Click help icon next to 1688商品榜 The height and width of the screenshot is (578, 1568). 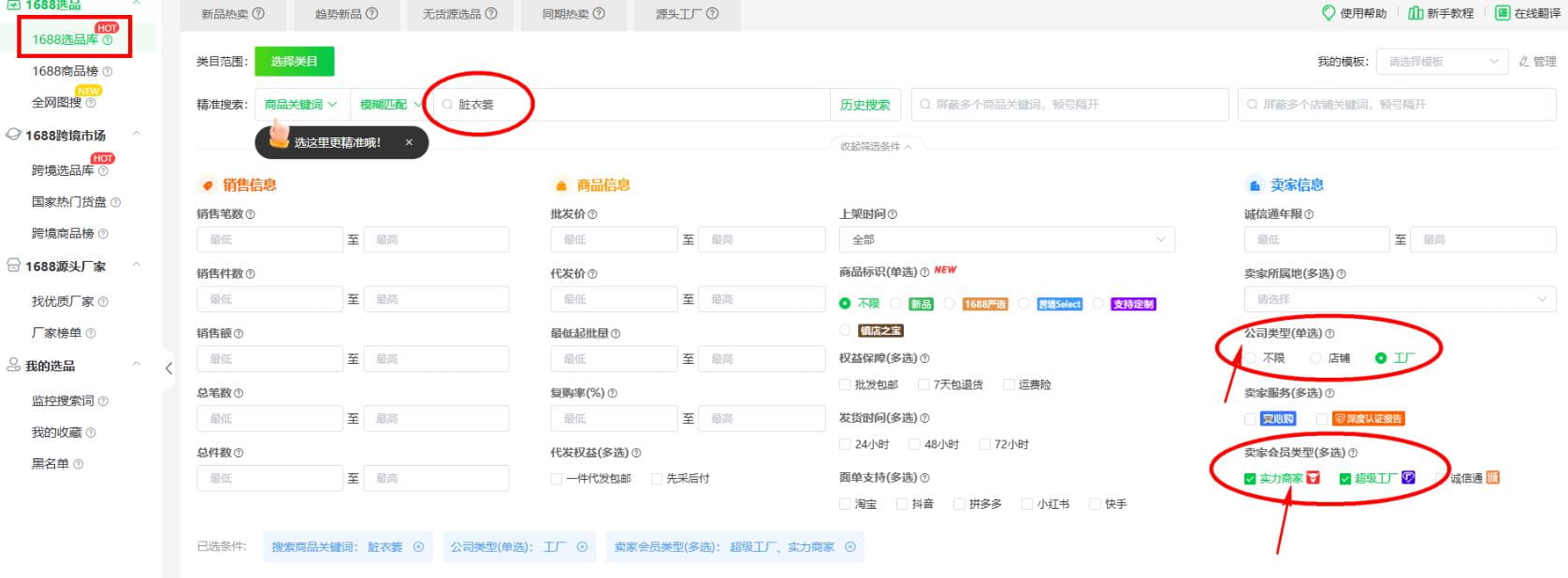tap(107, 72)
